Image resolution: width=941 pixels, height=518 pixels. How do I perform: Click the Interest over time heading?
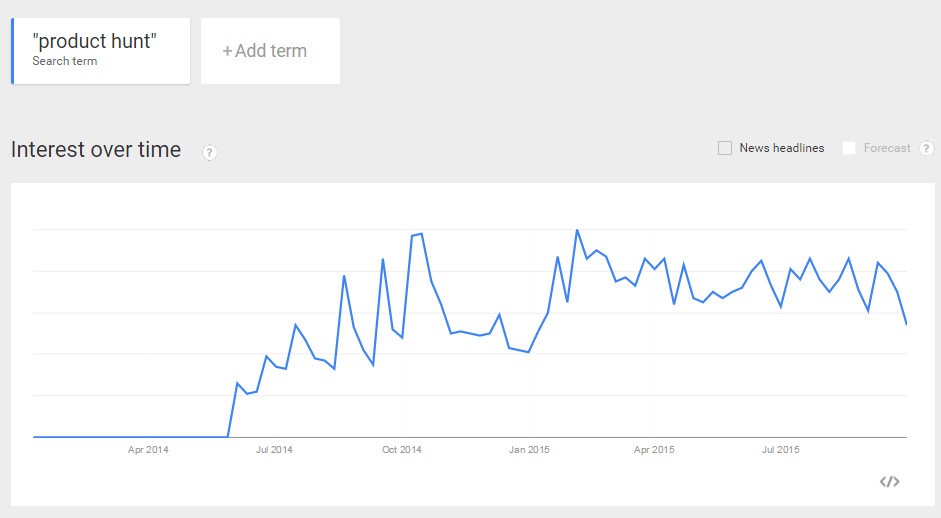tap(96, 150)
